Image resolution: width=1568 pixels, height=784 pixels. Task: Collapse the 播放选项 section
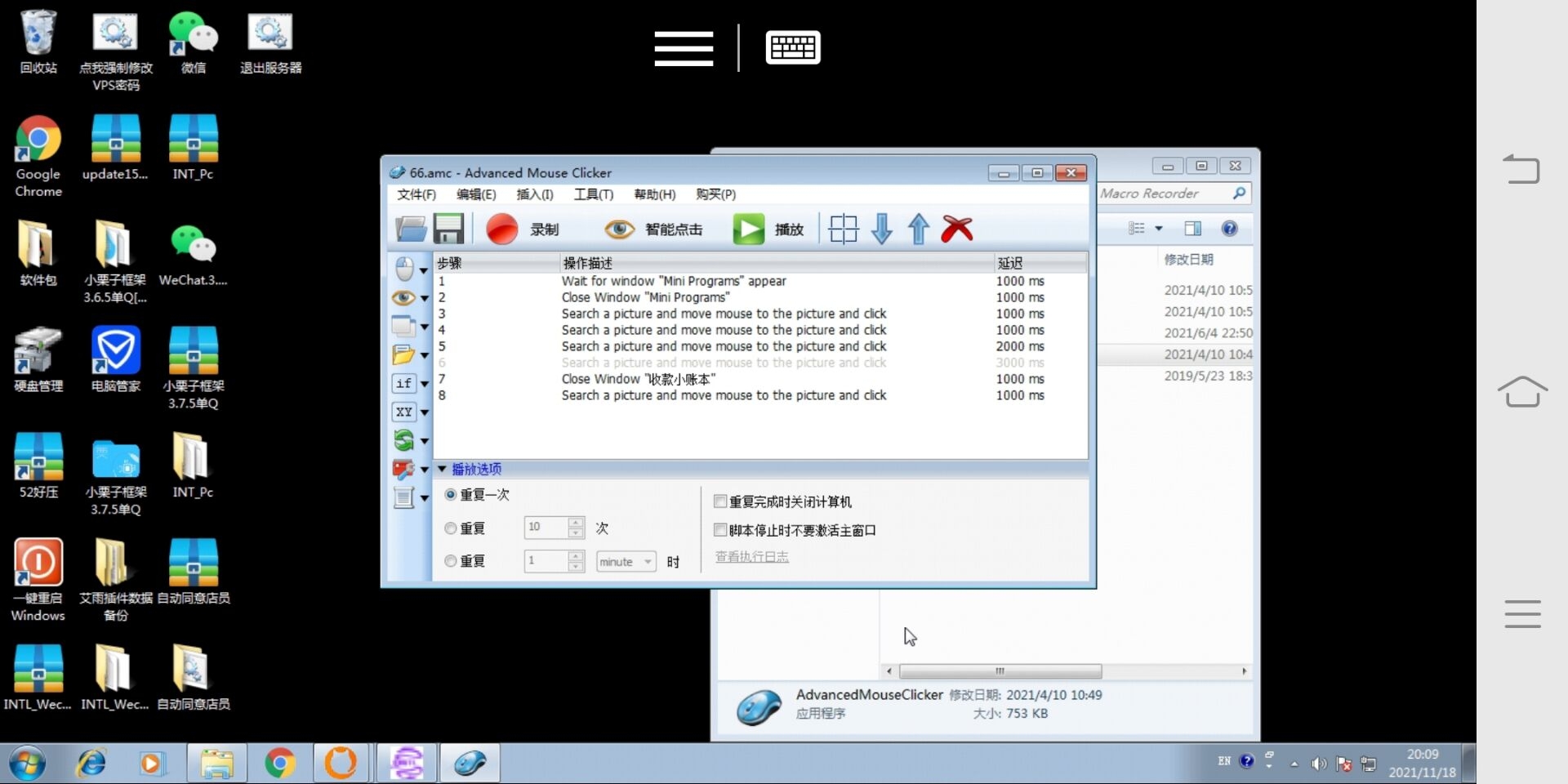[443, 469]
